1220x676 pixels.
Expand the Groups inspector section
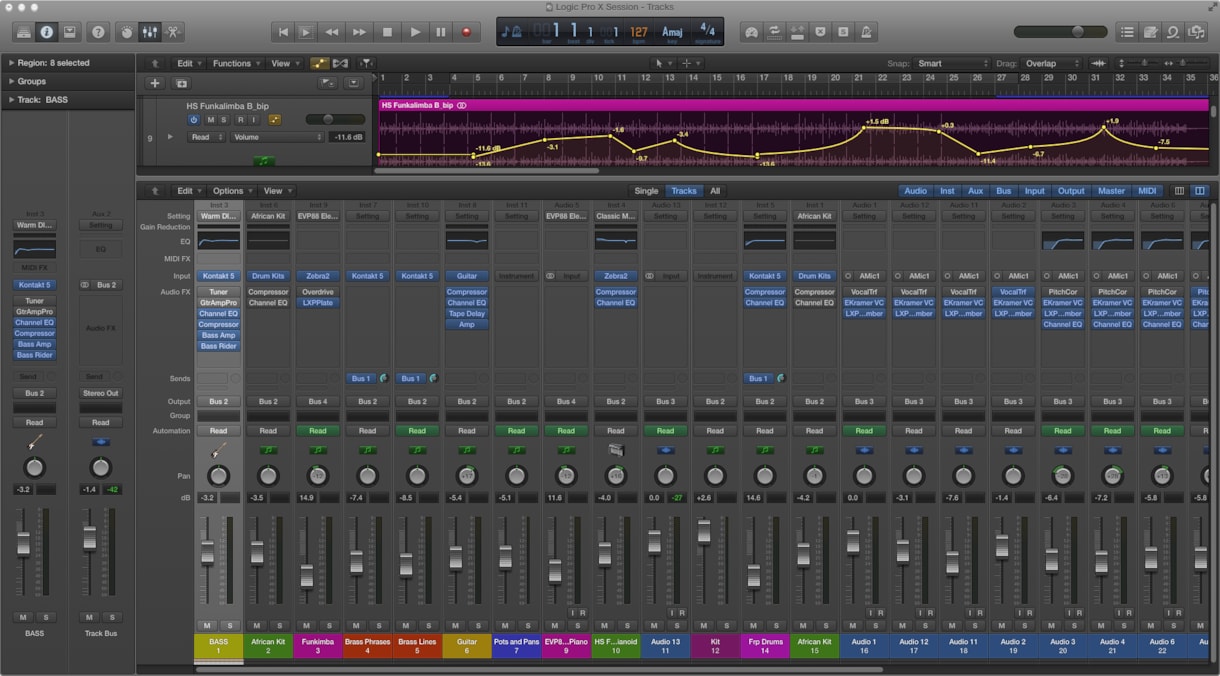11,81
